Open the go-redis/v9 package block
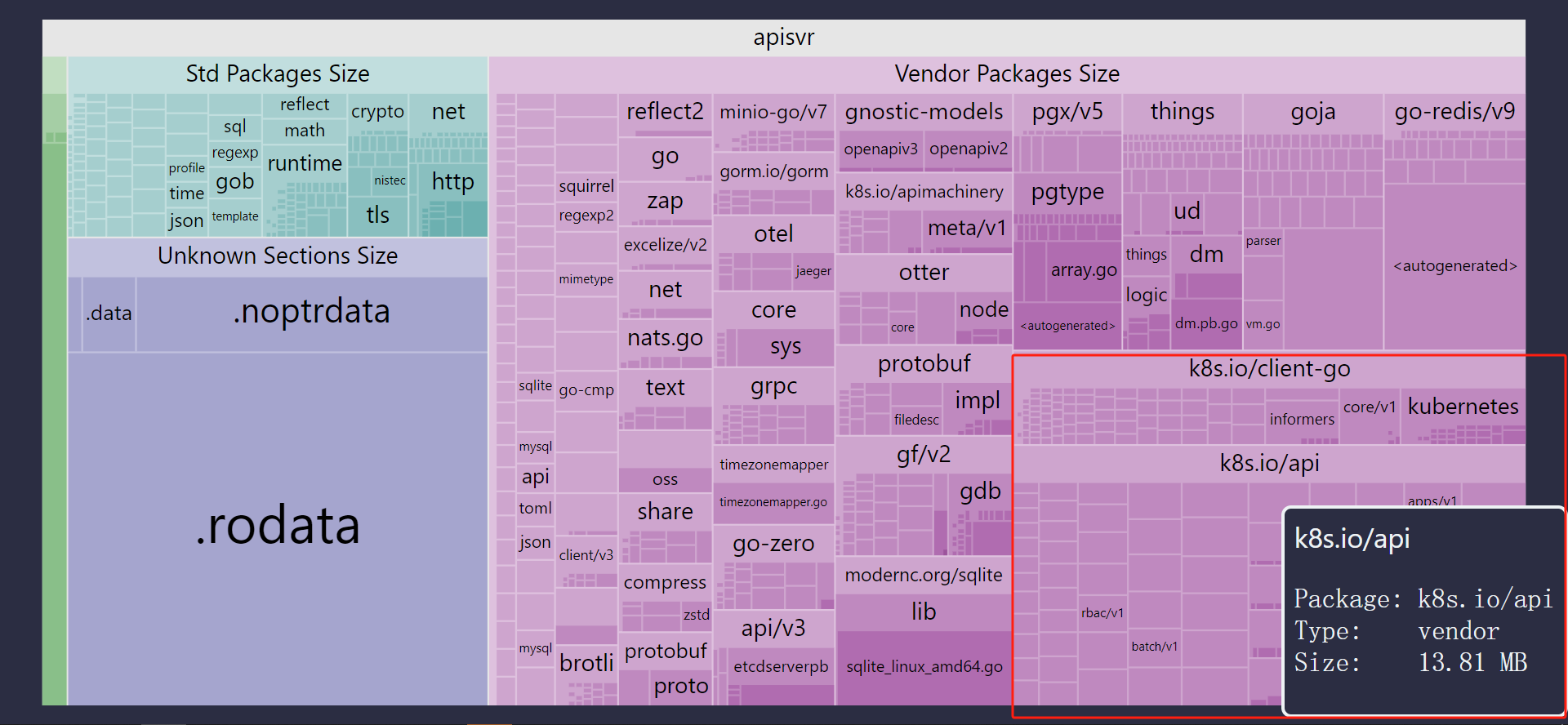Viewport: 1568px width, 725px height. tap(1454, 112)
